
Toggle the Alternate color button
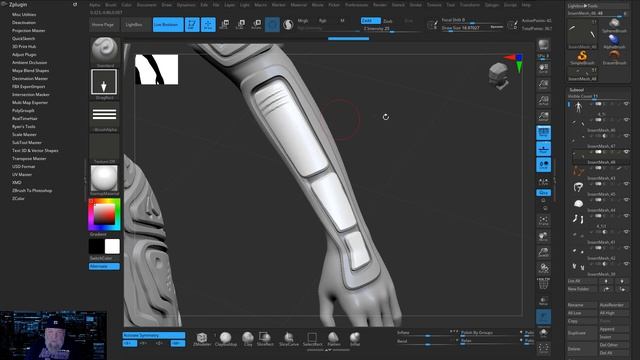pos(104,267)
